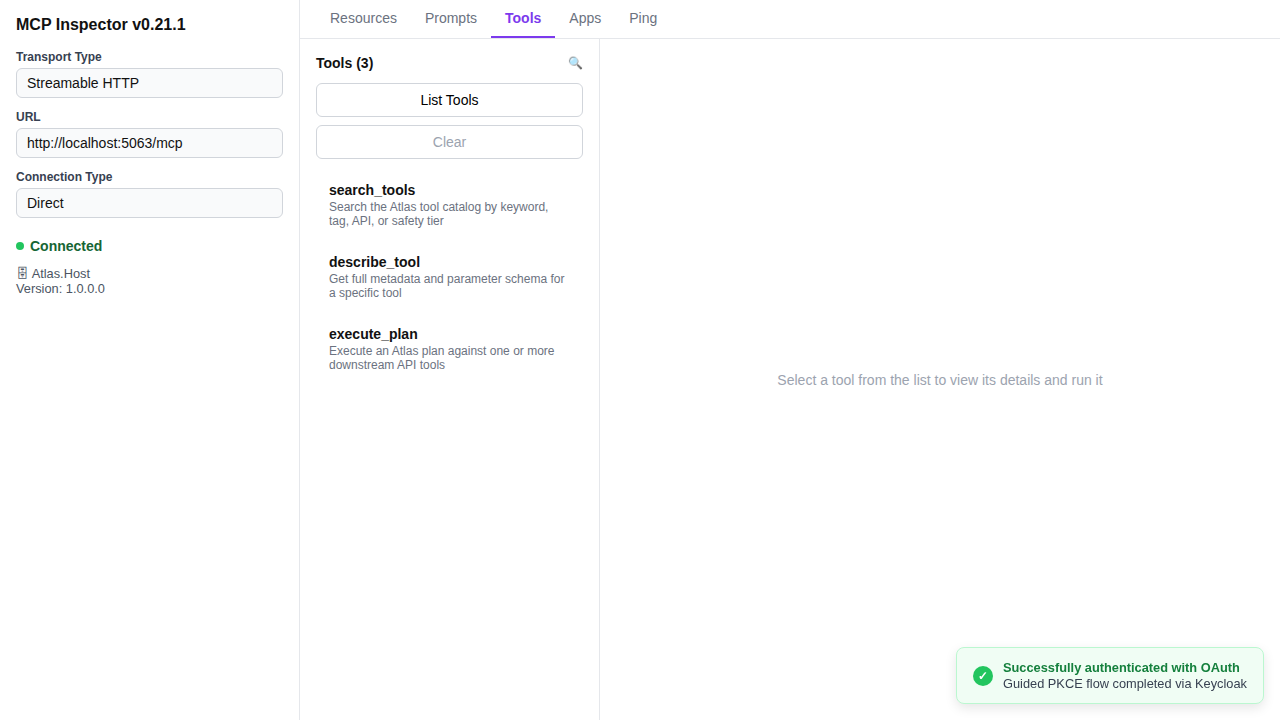This screenshot has width=1280, height=720.
Task: Select the search_tools tool
Action: tap(449, 204)
